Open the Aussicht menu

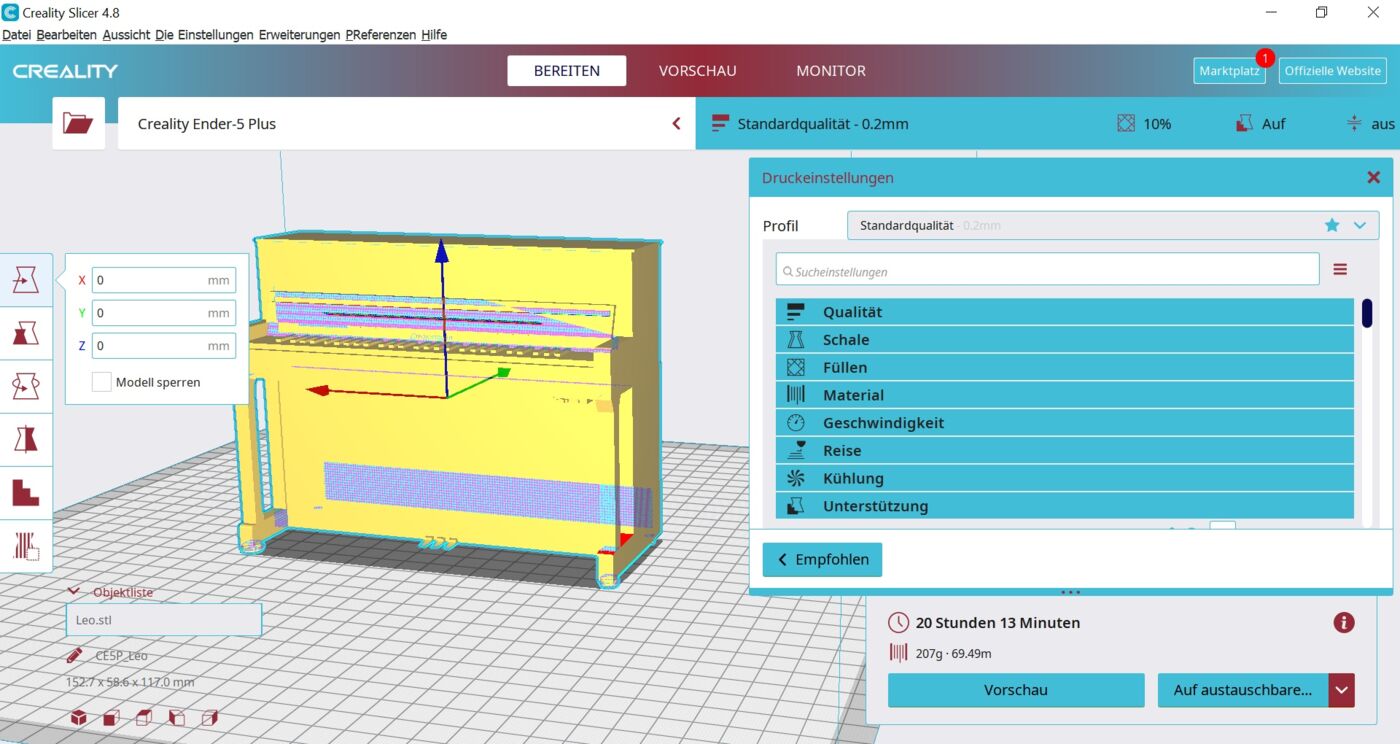coord(125,34)
